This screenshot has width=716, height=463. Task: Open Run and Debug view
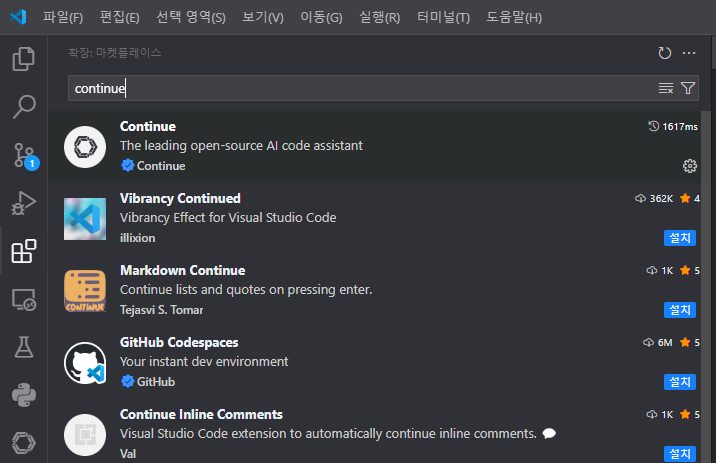coord(23,203)
